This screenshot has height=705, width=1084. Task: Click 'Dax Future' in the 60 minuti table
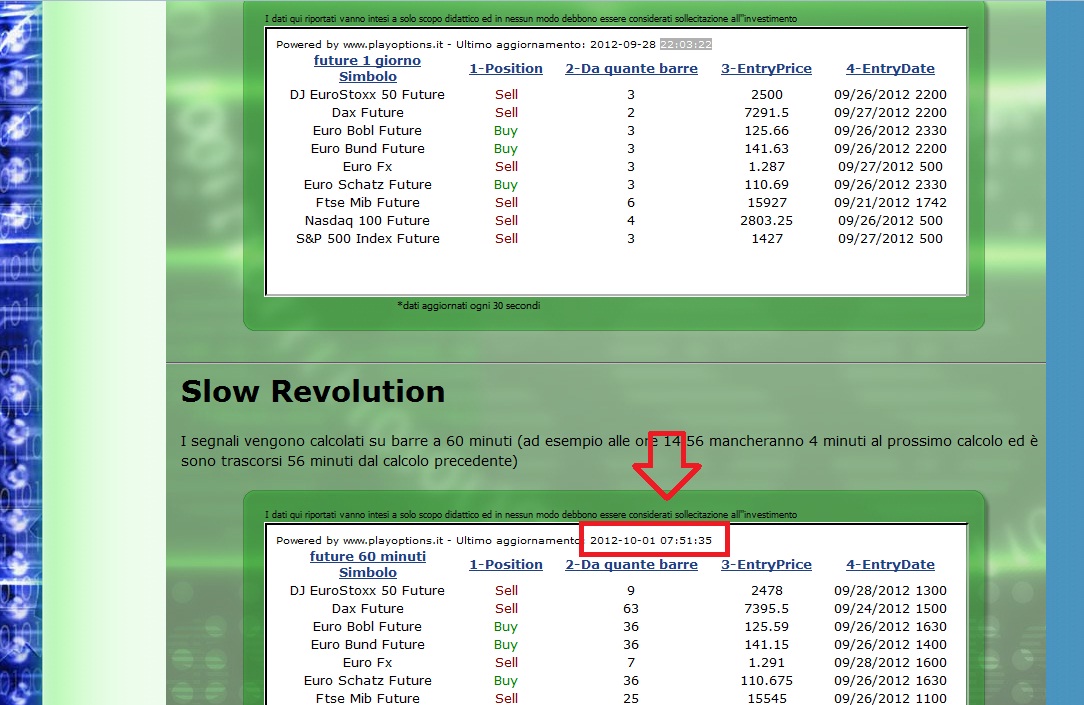click(x=367, y=609)
